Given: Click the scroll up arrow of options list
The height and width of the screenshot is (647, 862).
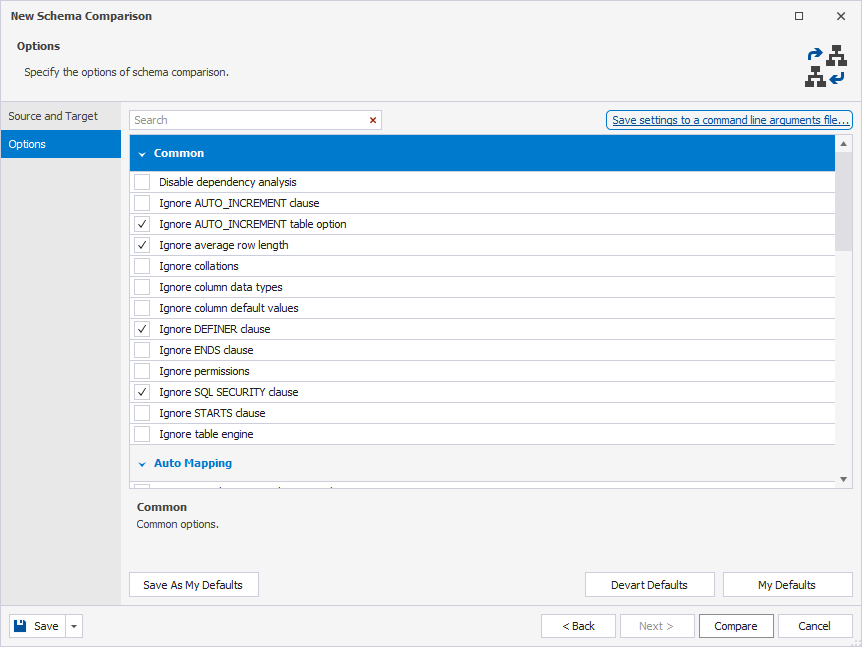Looking at the screenshot, I should 843,143.
